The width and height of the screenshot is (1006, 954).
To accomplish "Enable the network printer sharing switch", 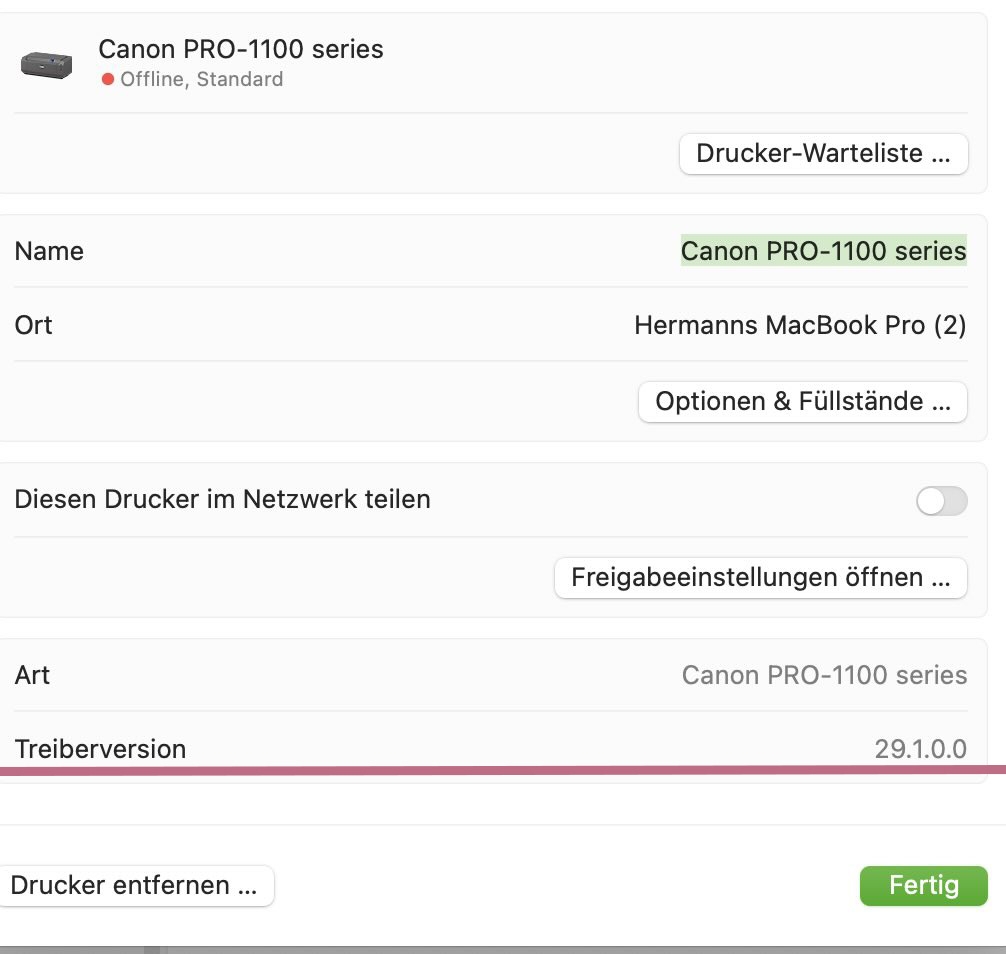I will (x=941, y=501).
